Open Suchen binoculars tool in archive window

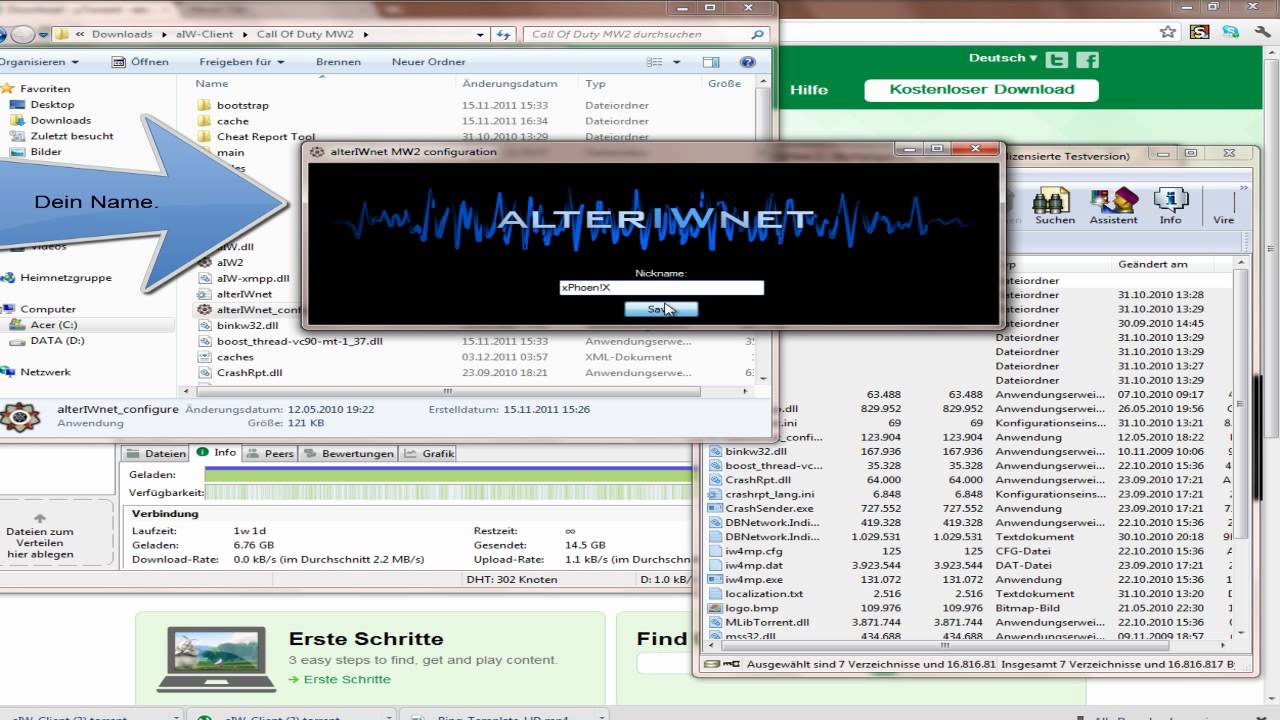point(1054,206)
